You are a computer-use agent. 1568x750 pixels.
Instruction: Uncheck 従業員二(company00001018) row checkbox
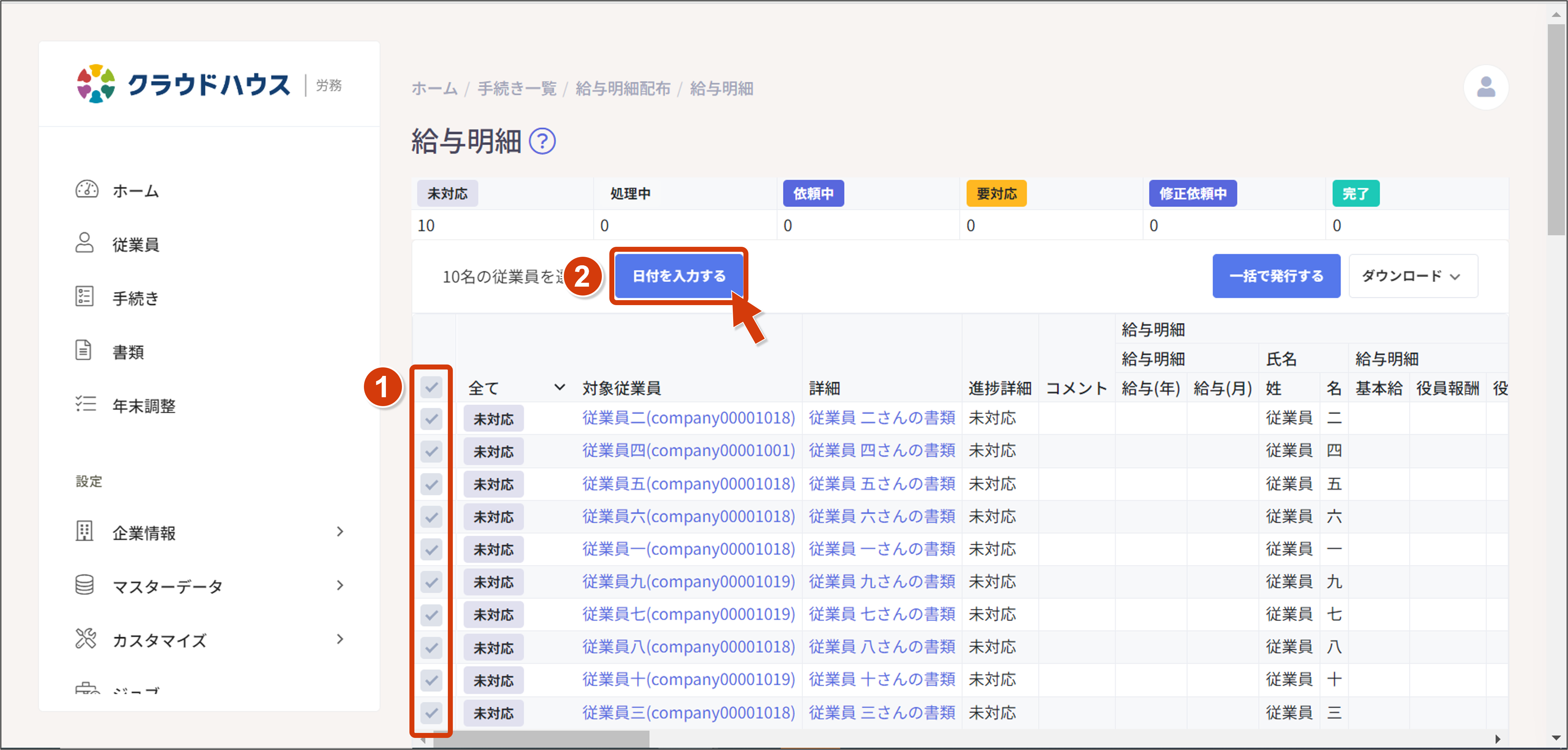point(431,418)
